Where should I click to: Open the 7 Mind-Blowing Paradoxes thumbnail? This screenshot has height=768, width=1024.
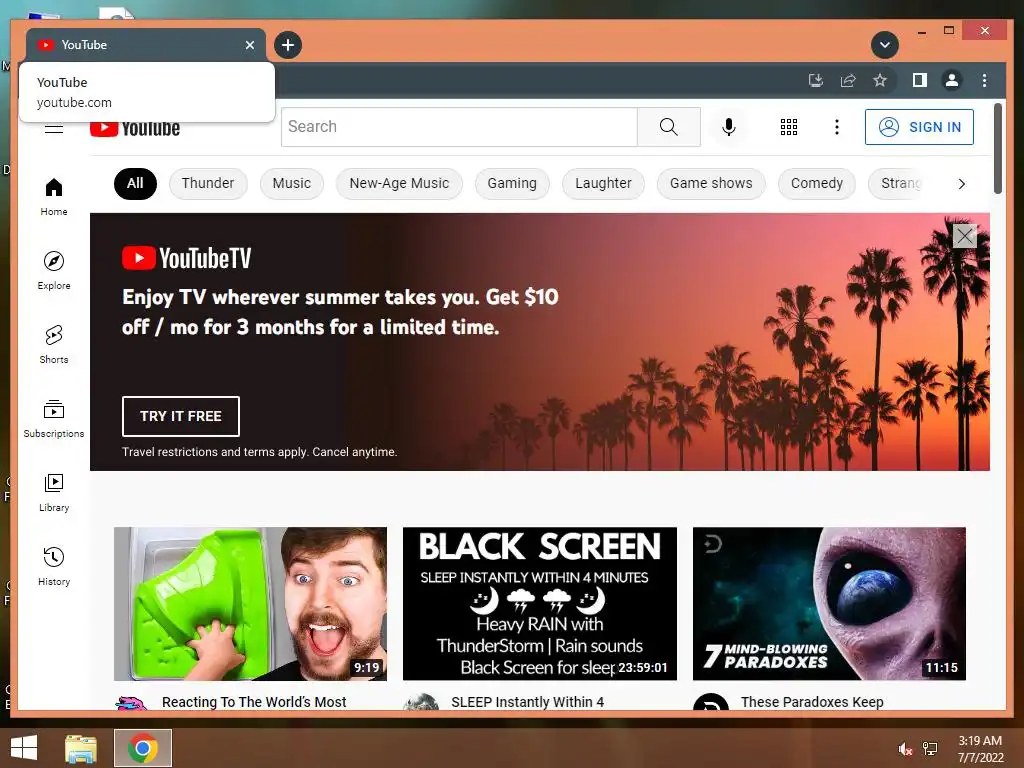coord(829,604)
